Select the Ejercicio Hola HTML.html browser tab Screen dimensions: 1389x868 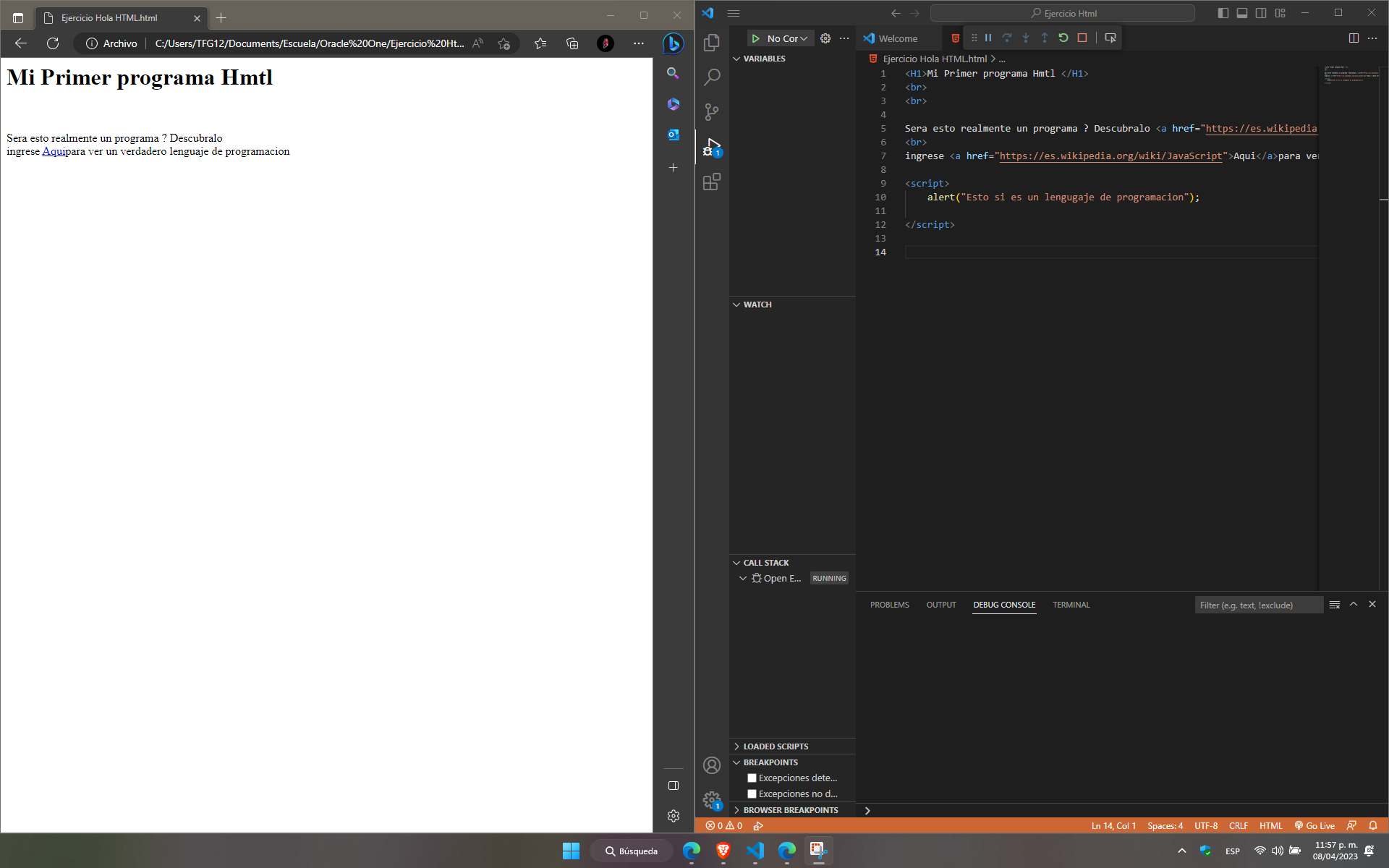pyautogui.click(x=122, y=18)
